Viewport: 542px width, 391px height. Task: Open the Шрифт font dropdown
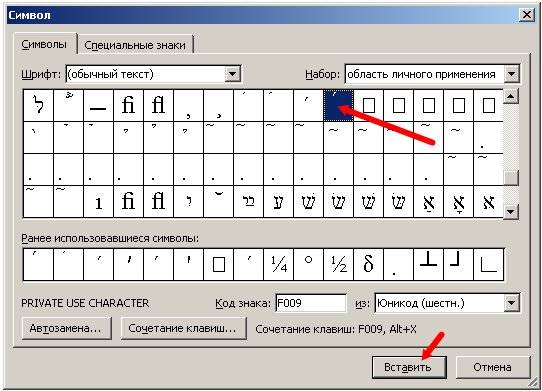(233, 74)
